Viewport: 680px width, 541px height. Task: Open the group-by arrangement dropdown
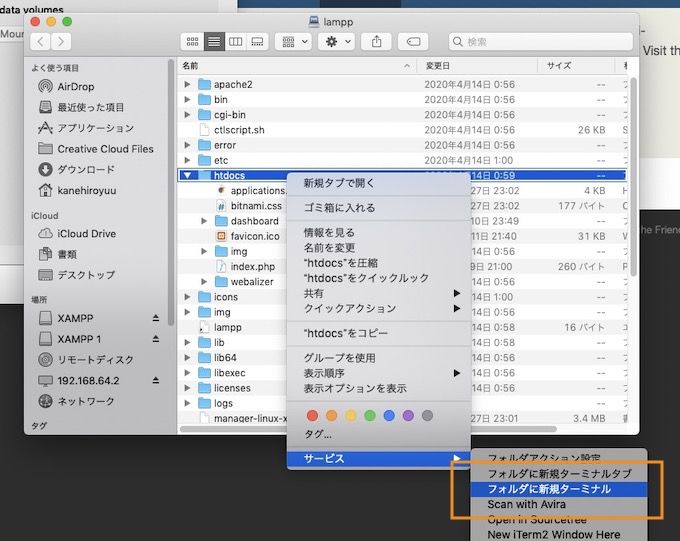[x=292, y=42]
